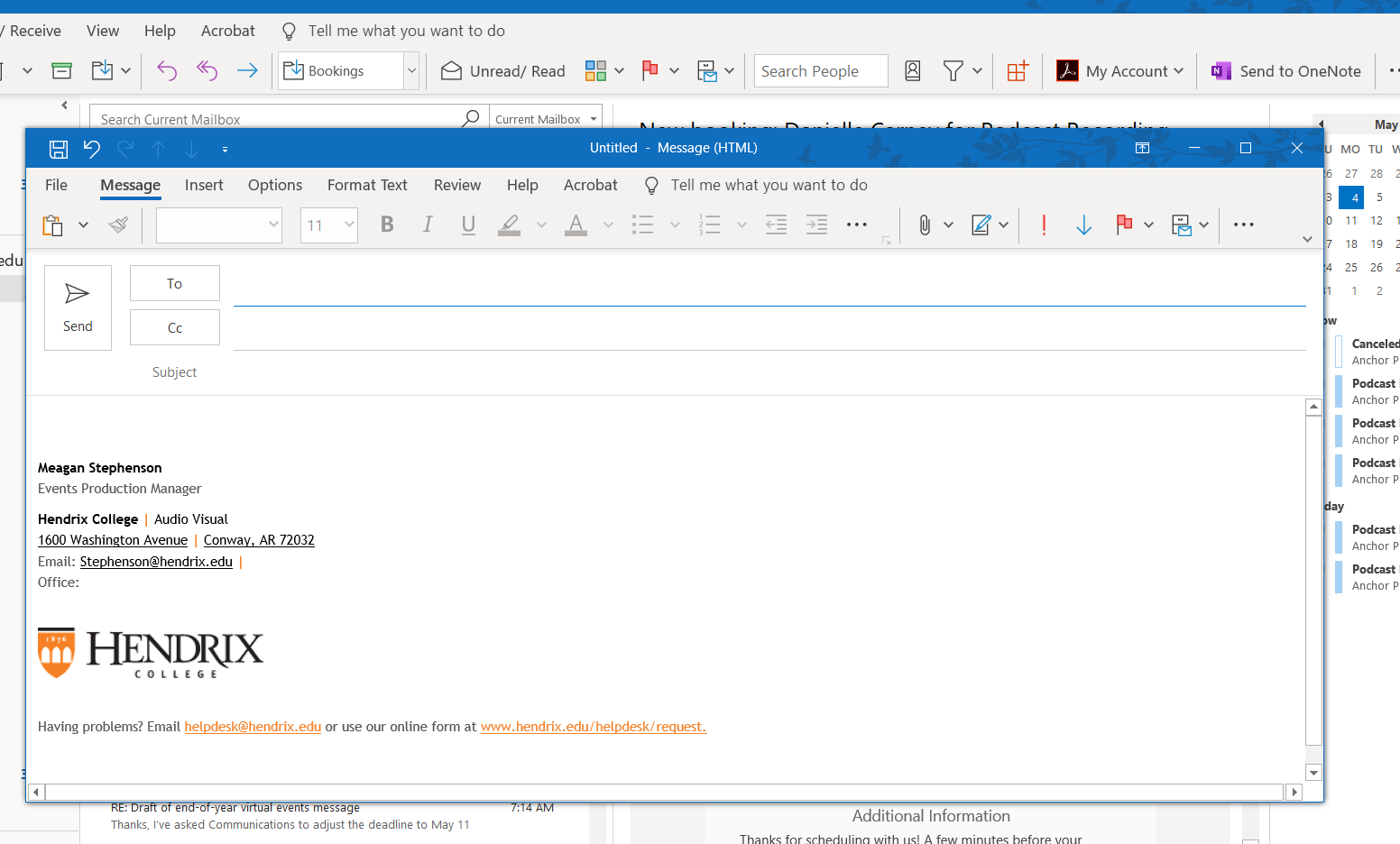
Task: Toggle Underline formatting
Action: click(x=468, y=225)
